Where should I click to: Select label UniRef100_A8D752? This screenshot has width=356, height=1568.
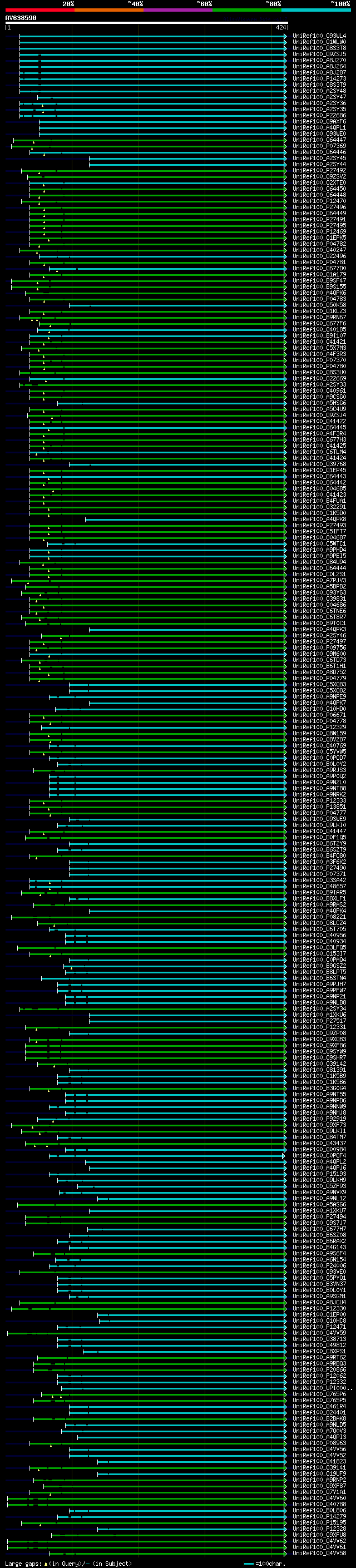pos(319,672)
